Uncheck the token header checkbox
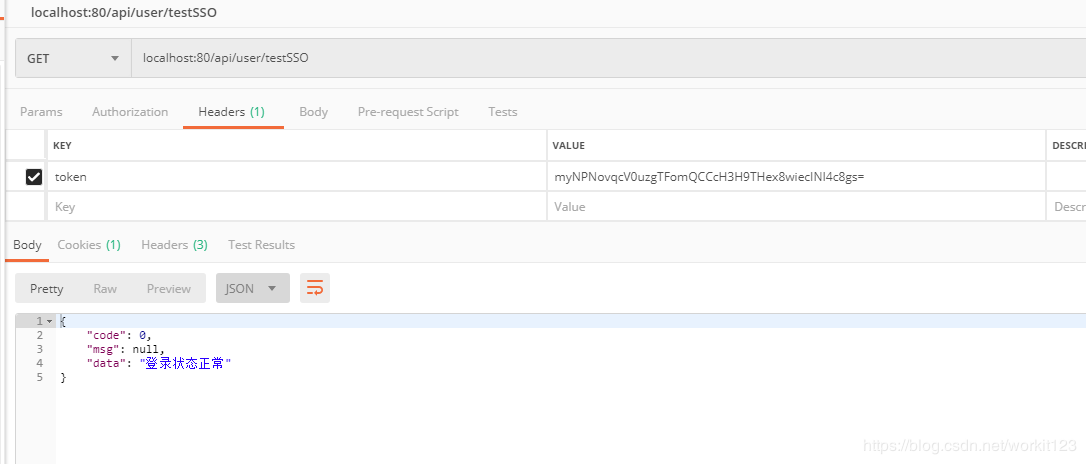Screen dimensions: 1086x464 34,177
